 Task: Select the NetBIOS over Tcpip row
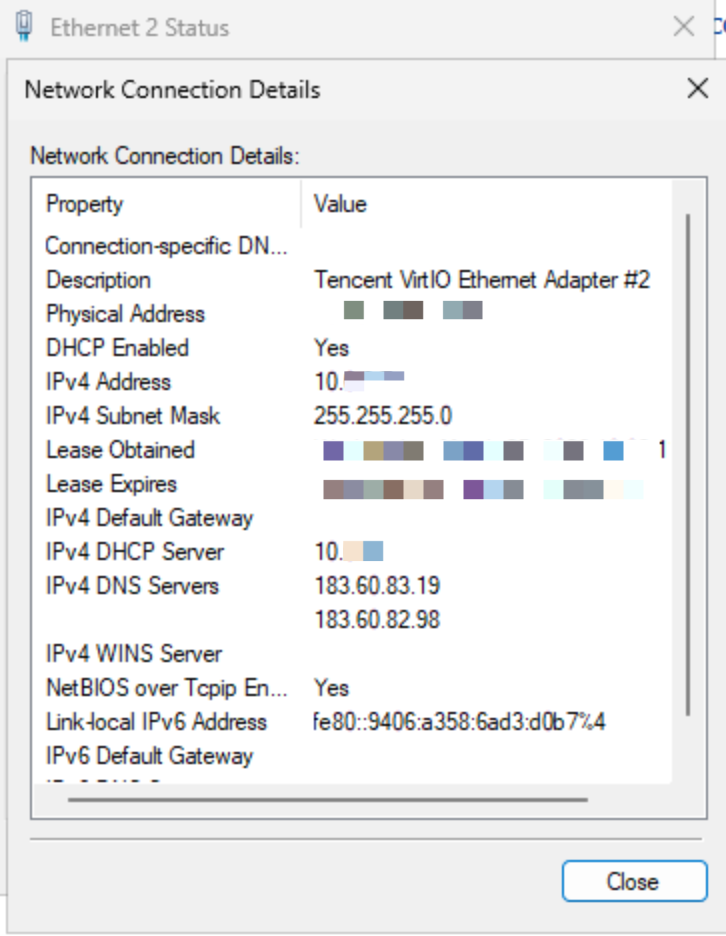click(166, 688)
